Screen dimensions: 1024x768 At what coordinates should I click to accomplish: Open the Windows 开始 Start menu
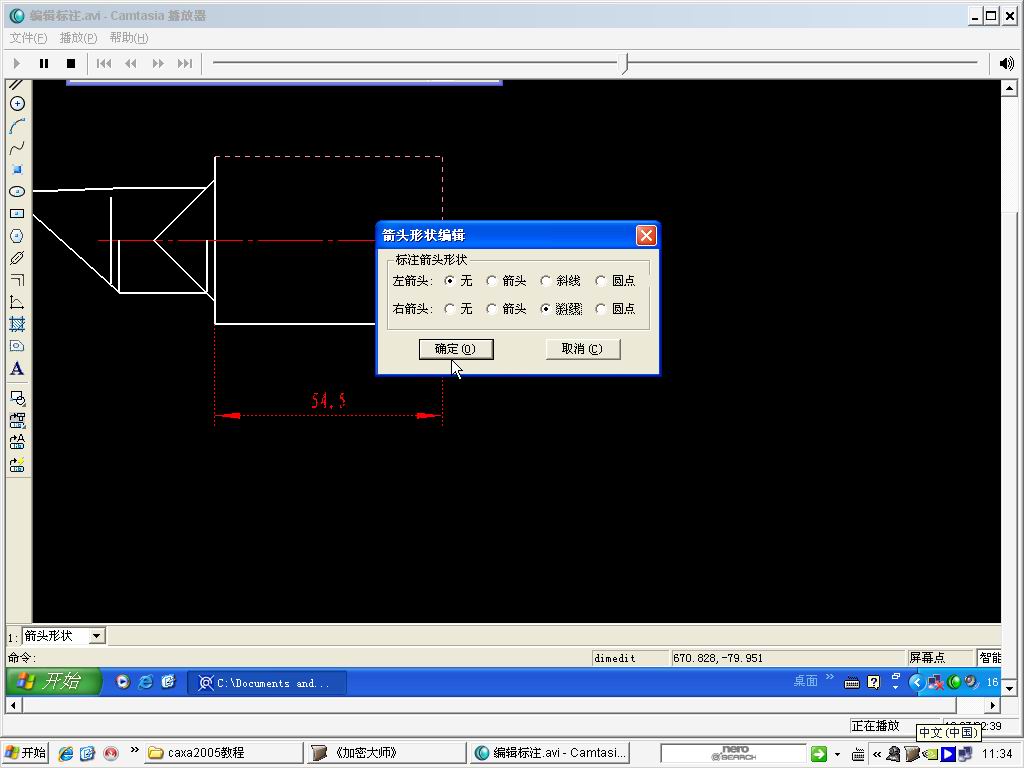tap(25, 753)
